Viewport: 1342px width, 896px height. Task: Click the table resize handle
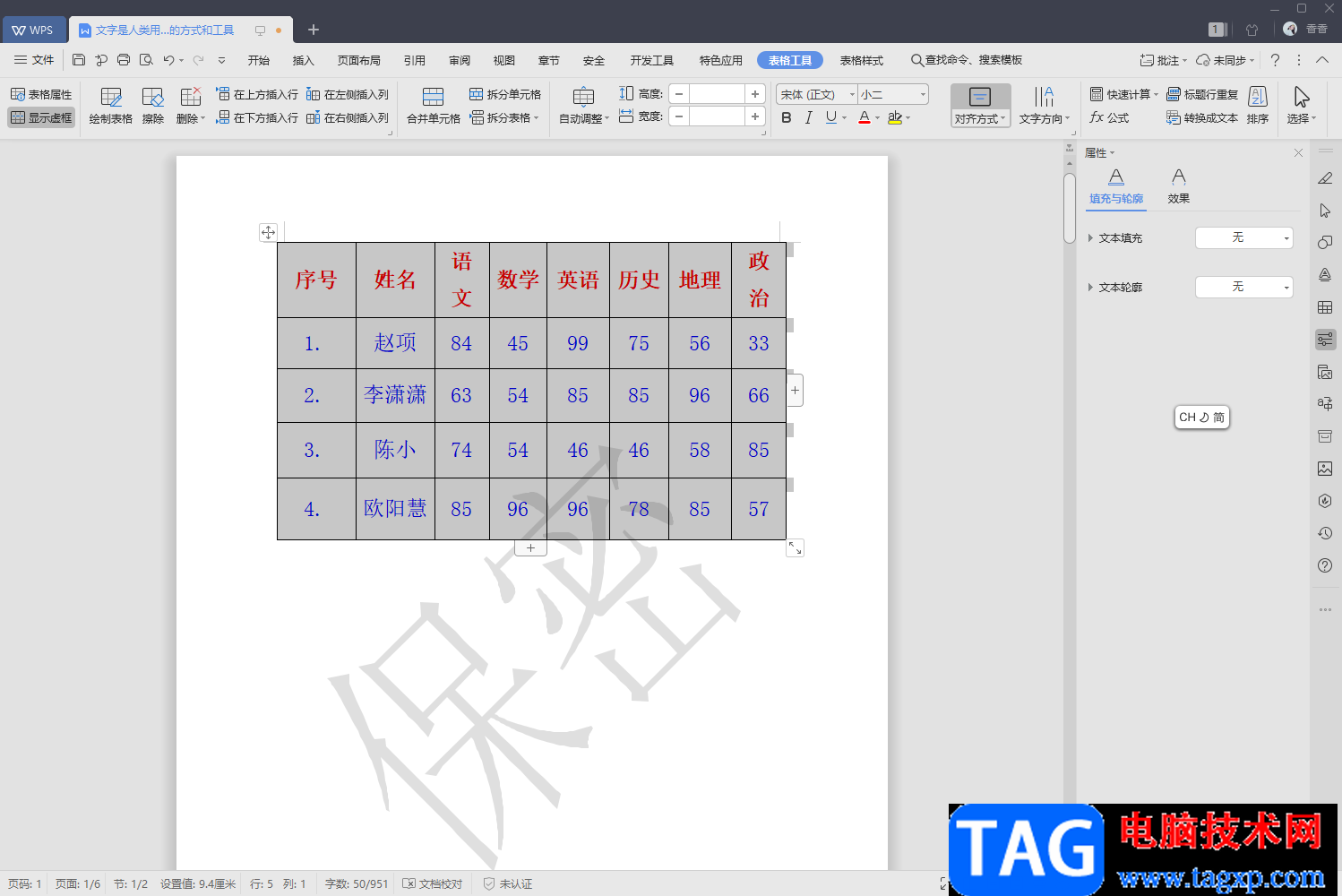(x=795, y=547)
